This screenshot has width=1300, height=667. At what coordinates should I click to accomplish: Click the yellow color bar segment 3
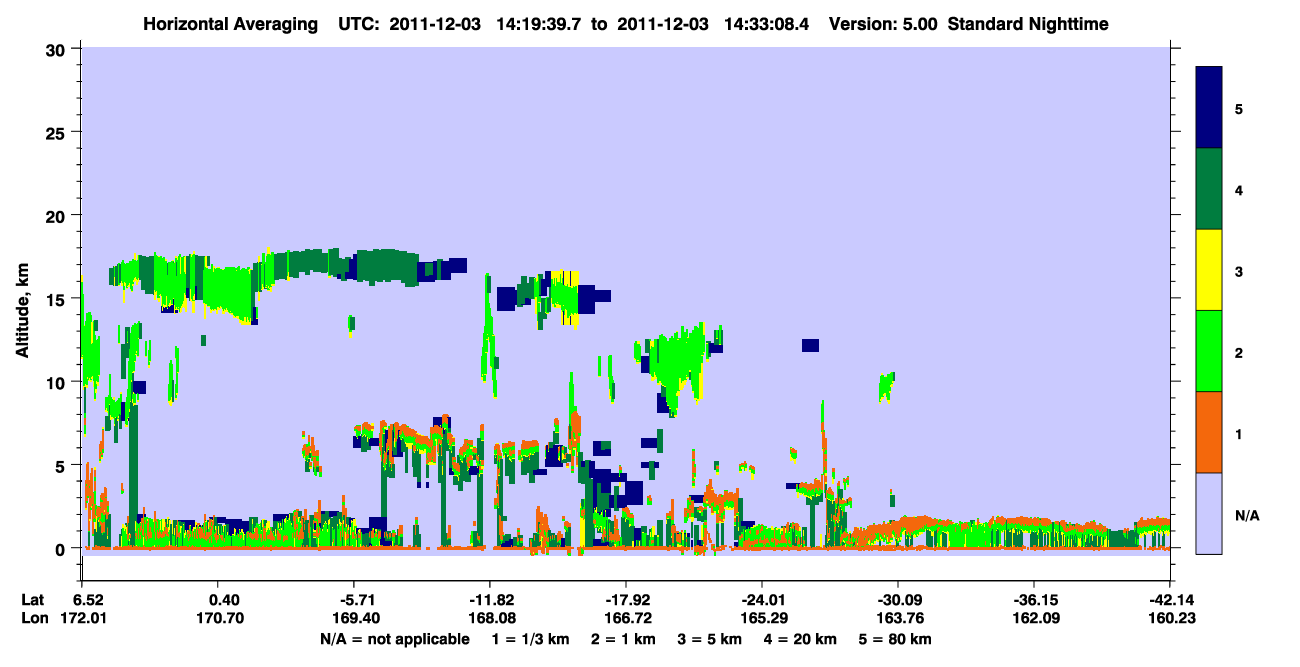tap(1209, 270)
